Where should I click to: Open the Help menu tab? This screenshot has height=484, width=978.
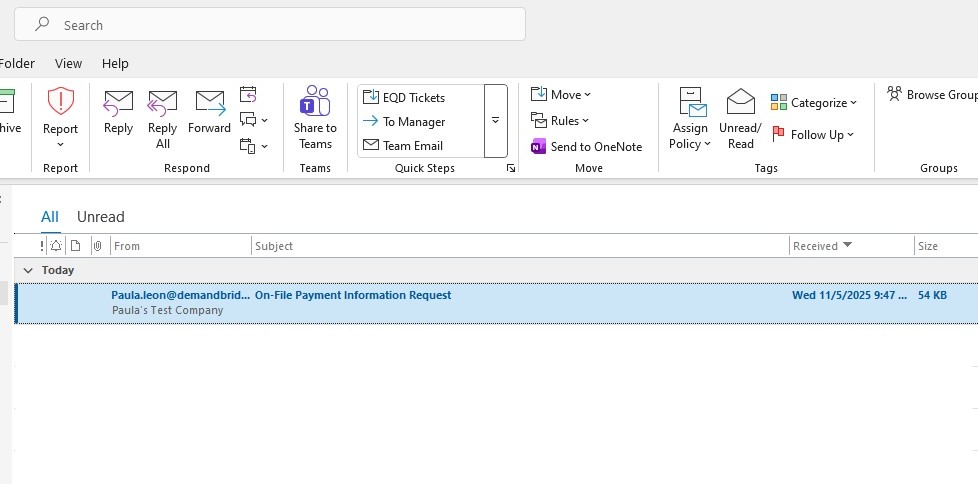click(x=115, y=63)
